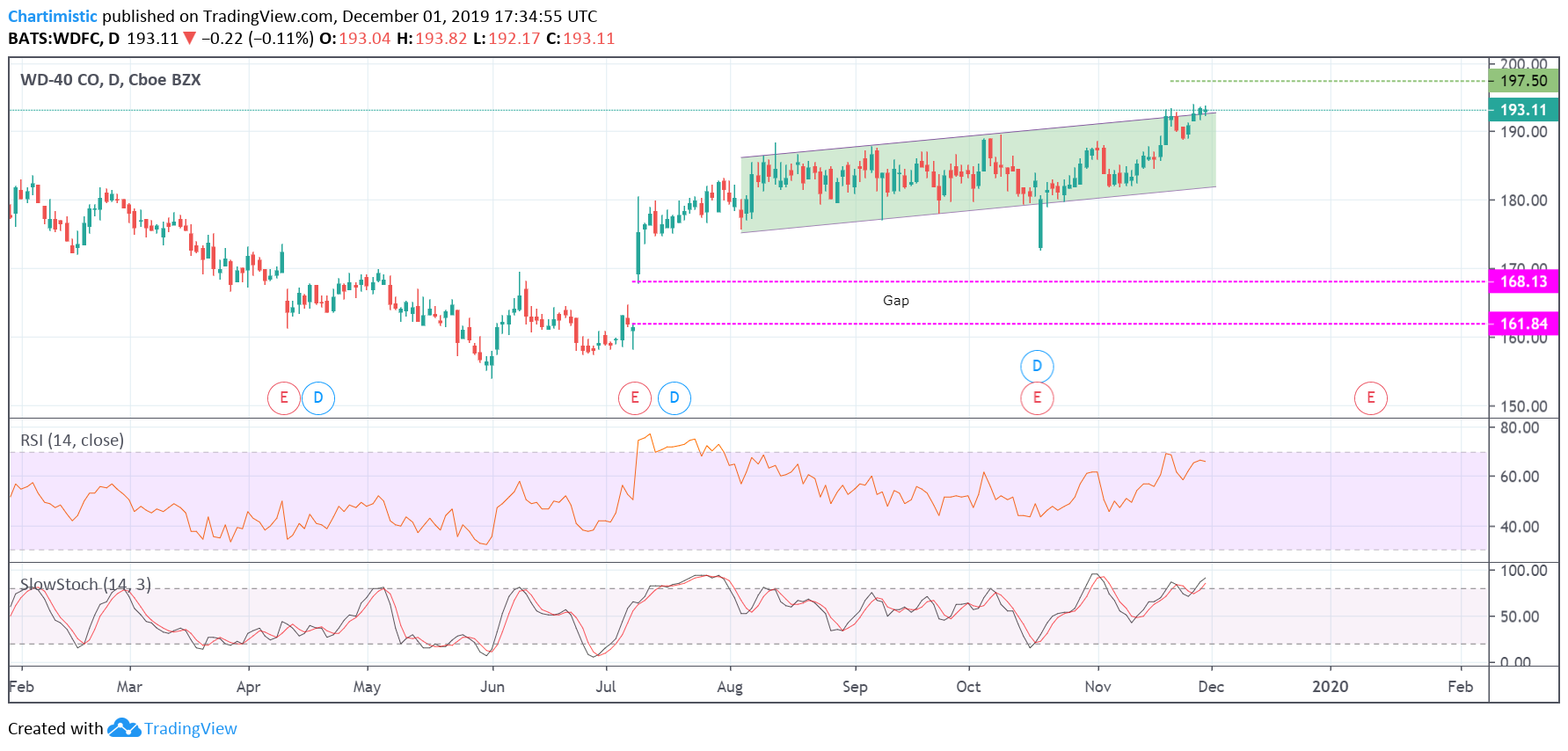
Task: Select the 168.13 magenta price label
Action: pyautogui.click(x=1523, y=281)
